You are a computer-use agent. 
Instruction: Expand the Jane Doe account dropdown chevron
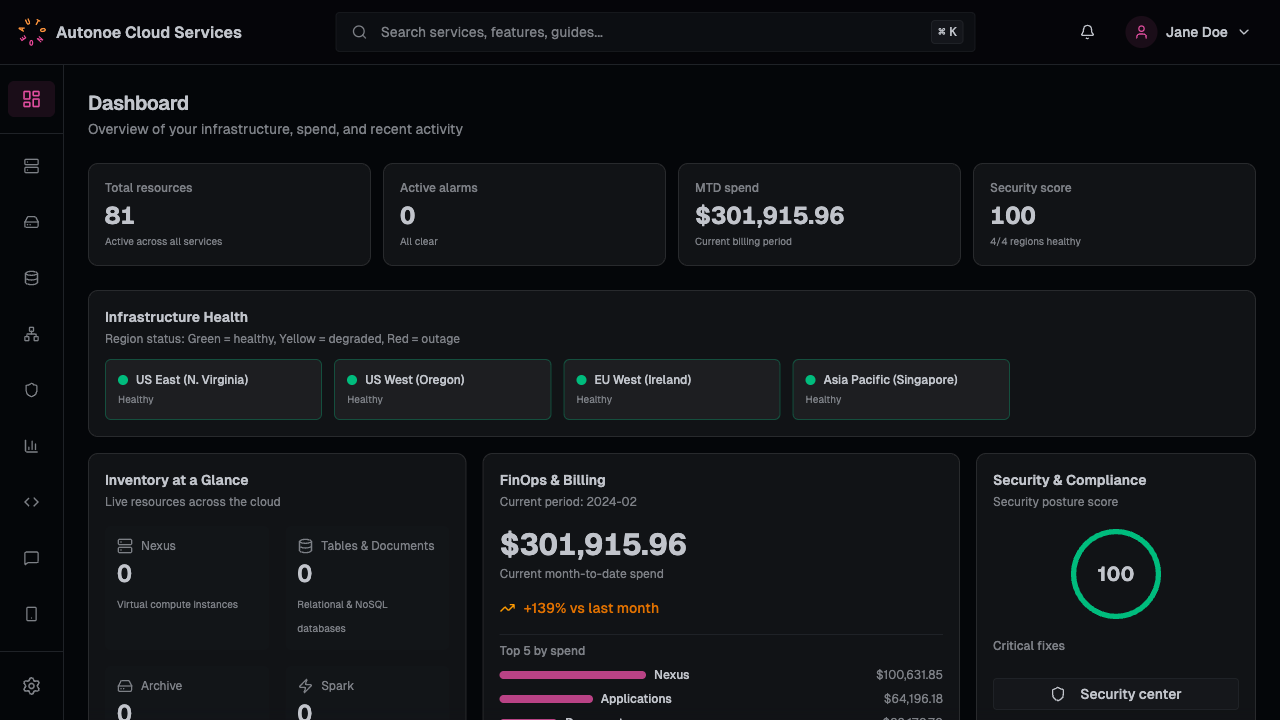1244,32
